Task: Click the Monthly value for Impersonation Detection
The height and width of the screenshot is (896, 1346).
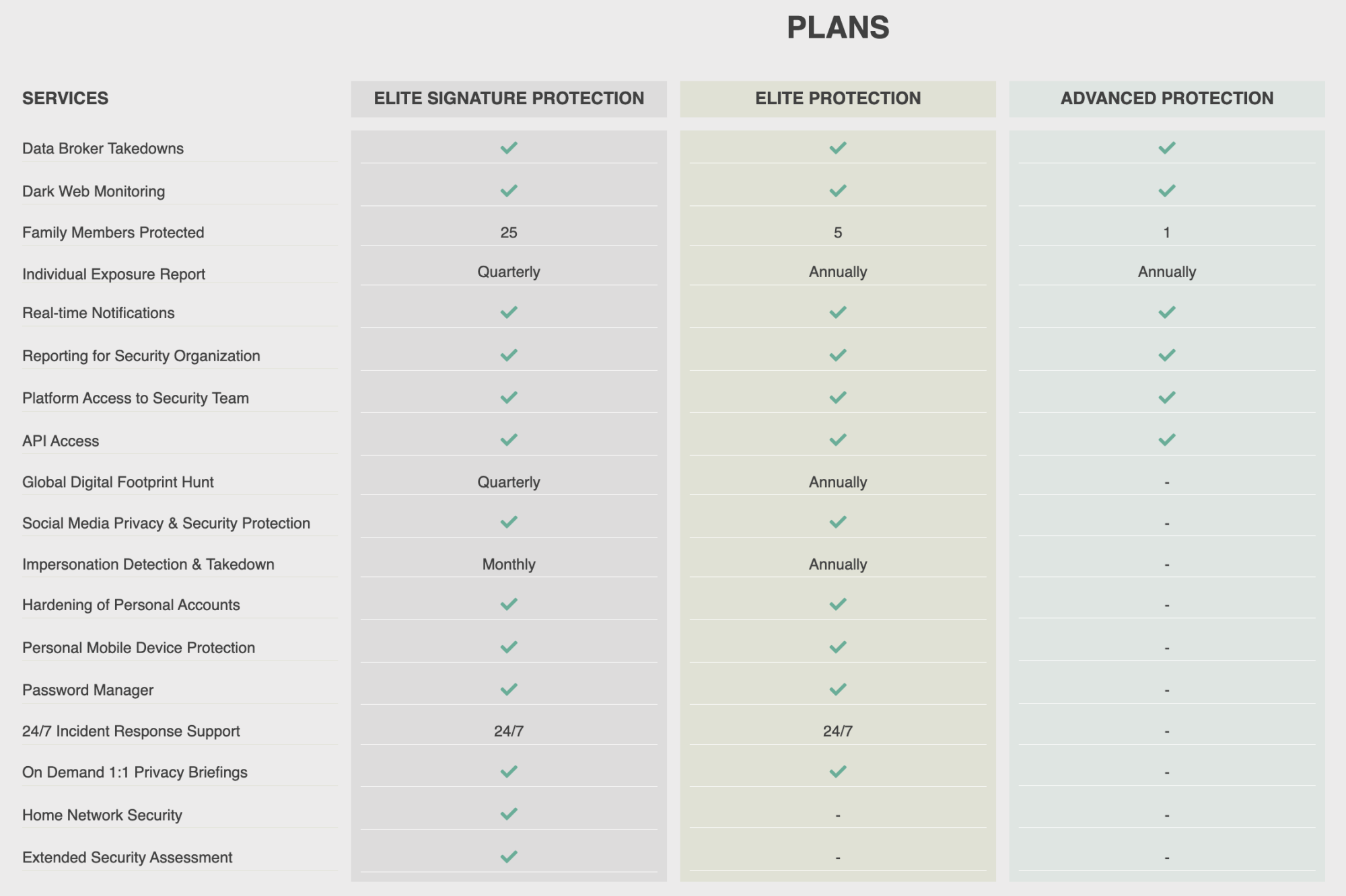Action: (509, 564)
